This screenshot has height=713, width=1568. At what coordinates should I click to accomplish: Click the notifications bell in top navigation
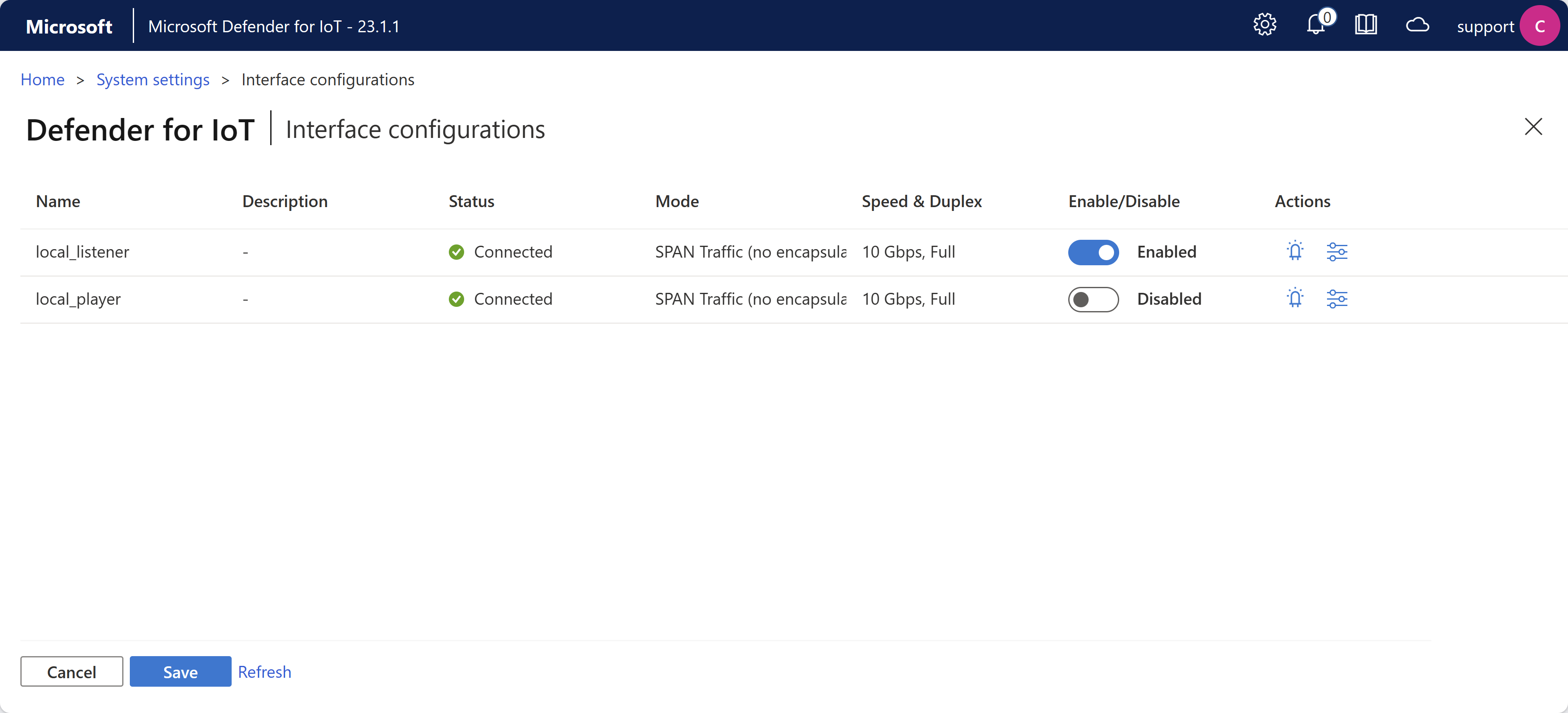[1318, 25]
